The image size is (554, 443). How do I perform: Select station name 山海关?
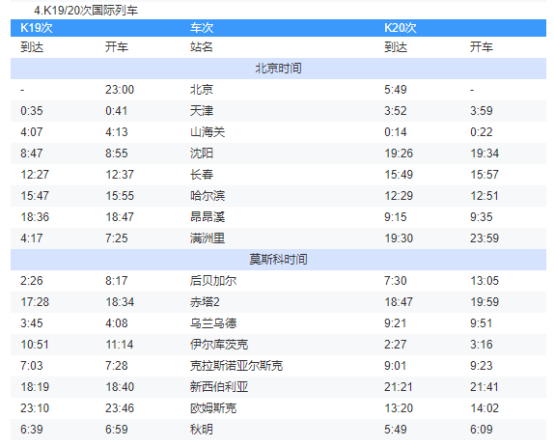click(207, 132)
